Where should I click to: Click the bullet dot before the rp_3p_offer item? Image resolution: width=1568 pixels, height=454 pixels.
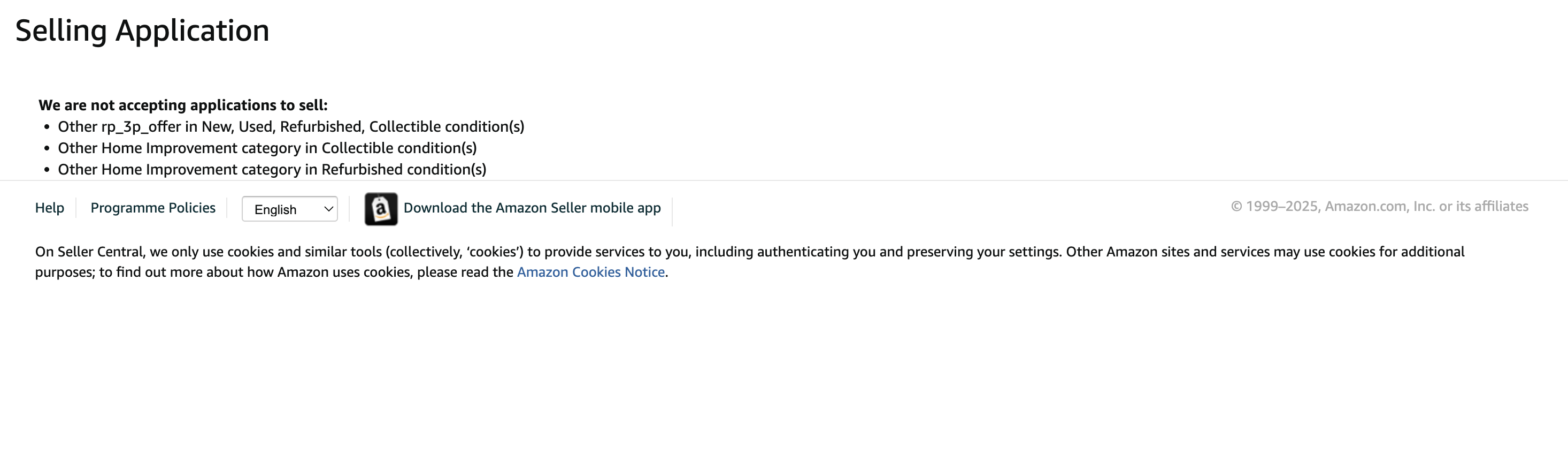pyautogui.click(x=47, y=127)
